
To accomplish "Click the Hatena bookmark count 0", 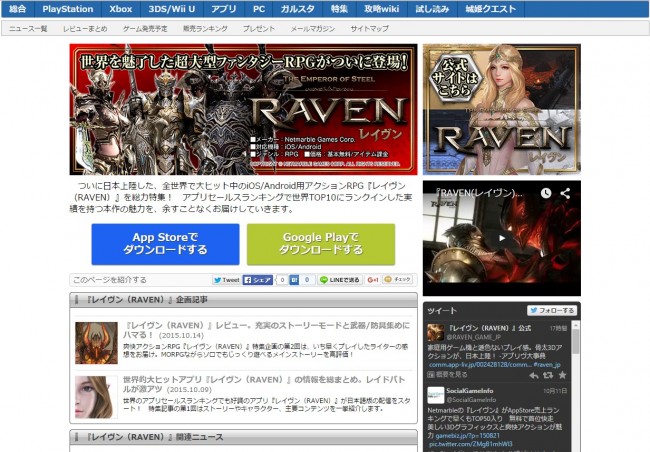I will coord(307,280).
